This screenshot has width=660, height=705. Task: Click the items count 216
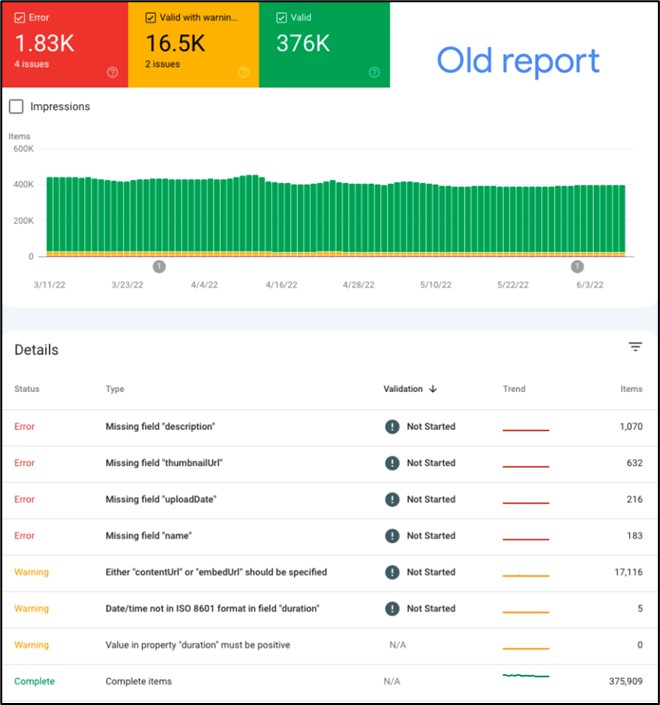click(x=634, y=499)
